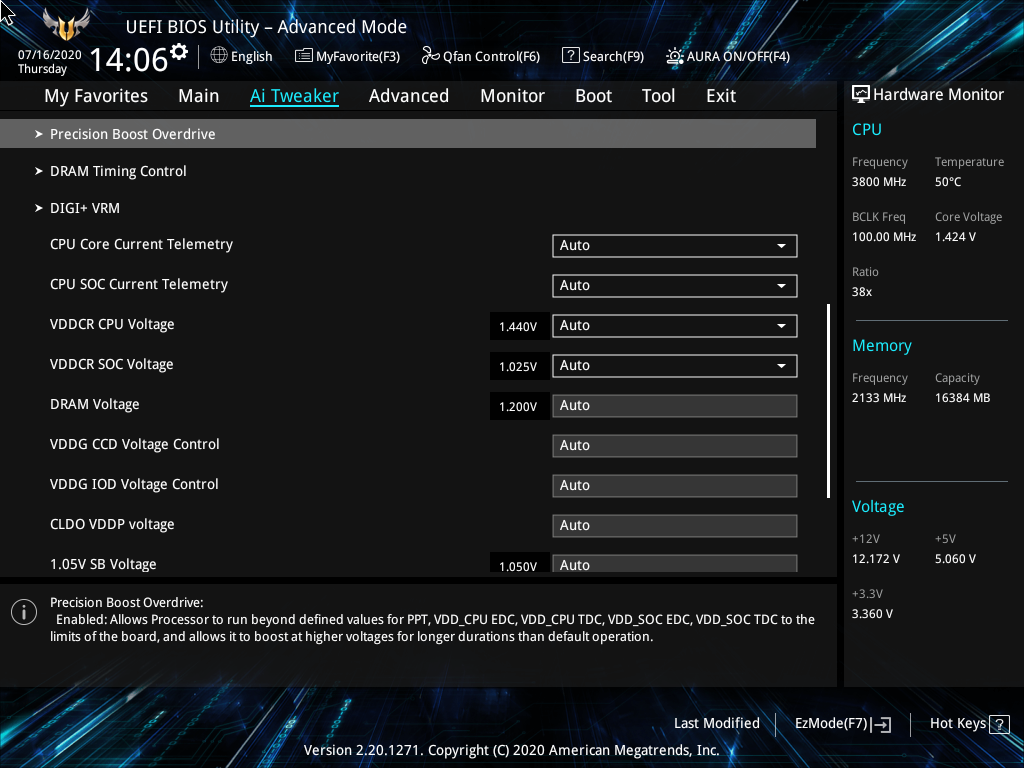The width and height of the screenshot is (1024, 768).
Task: Click CLDO VDDP voltage field
Action: coord(675,526)
